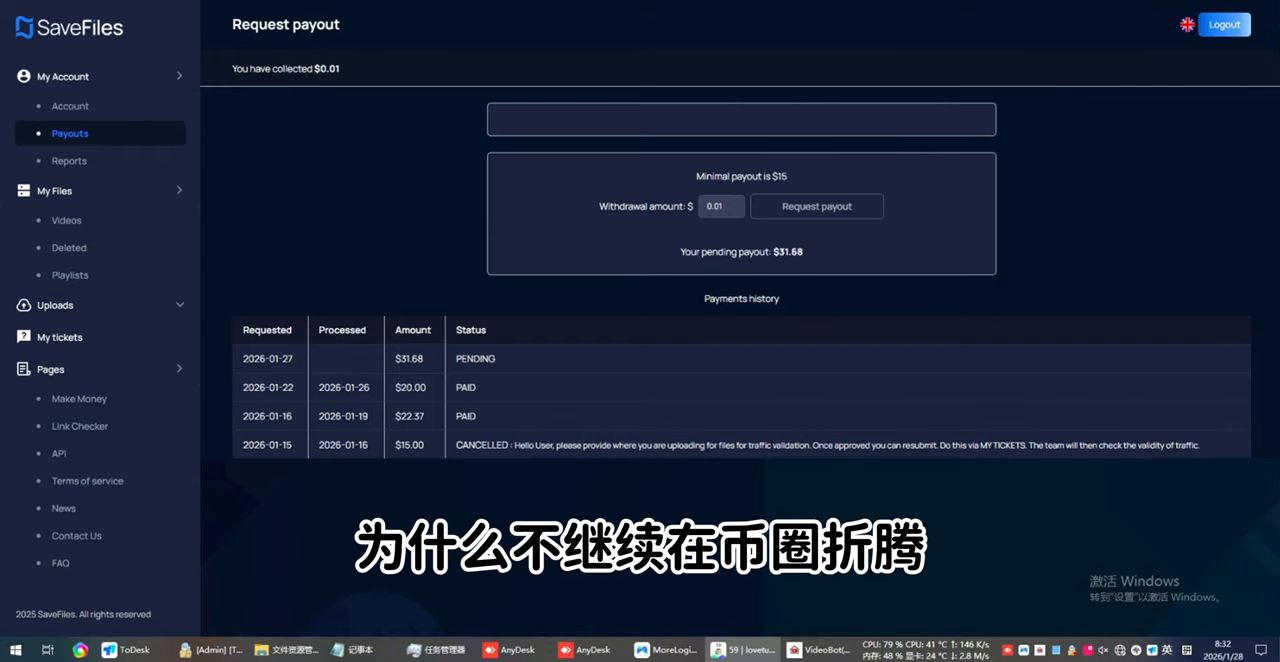Viewport: 1280px width, 662px height.
Task: Click the muted speaker tray icon
Action: [1103, 650]
